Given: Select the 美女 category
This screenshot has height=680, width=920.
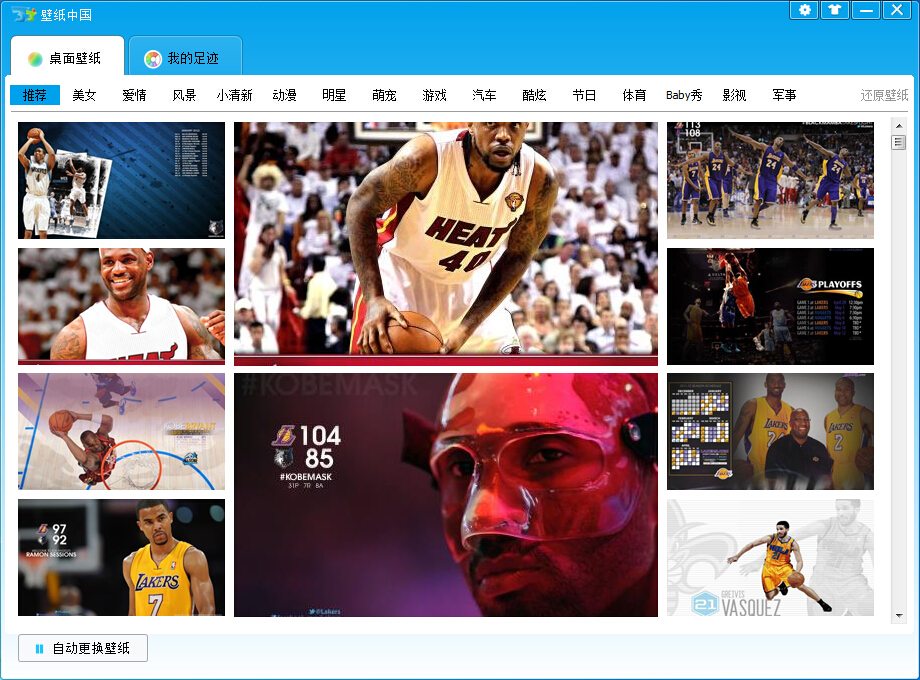Looking at the screenshot, I should pyautogui.click(x=84, y=95).
